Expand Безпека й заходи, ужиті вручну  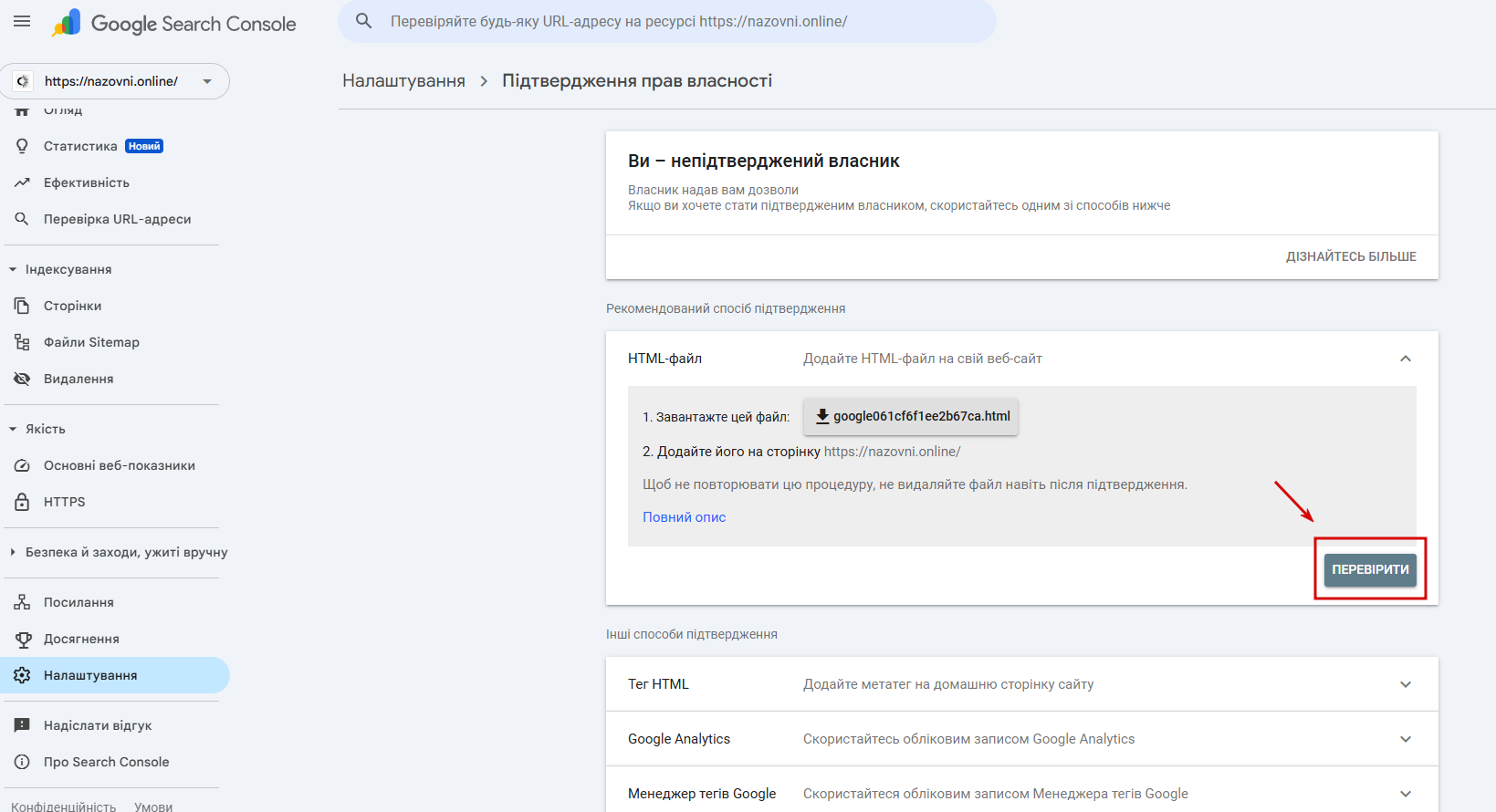click(x=119, y=552)
